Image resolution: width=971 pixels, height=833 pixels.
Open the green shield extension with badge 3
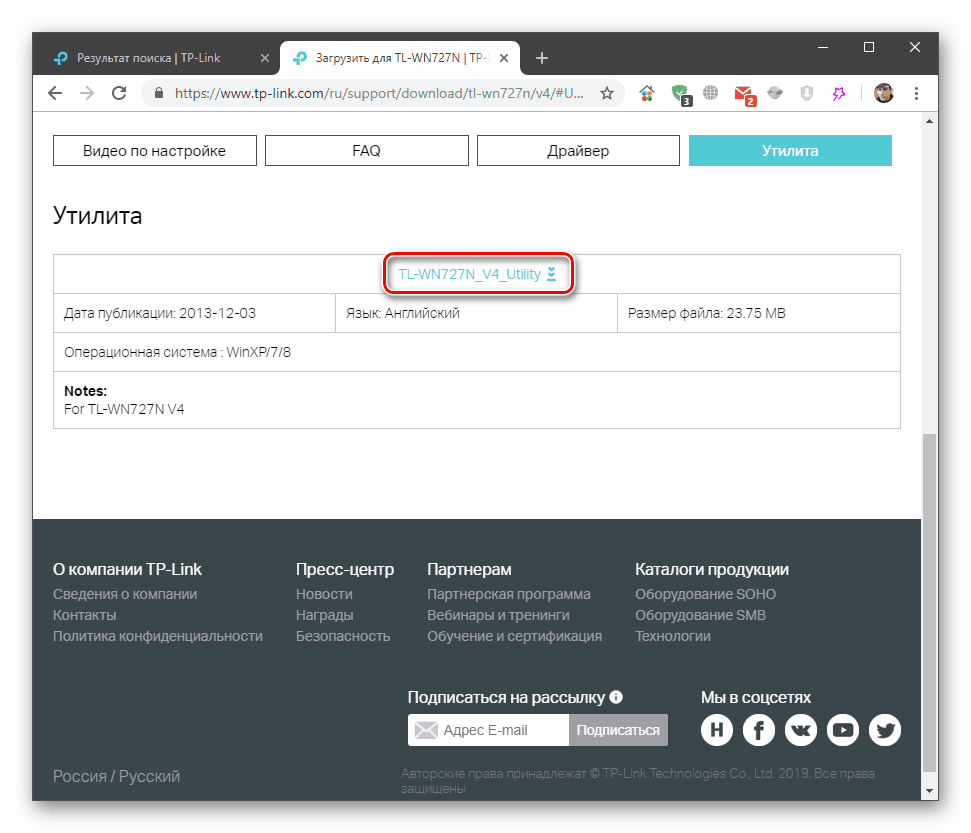coord(681,95)
